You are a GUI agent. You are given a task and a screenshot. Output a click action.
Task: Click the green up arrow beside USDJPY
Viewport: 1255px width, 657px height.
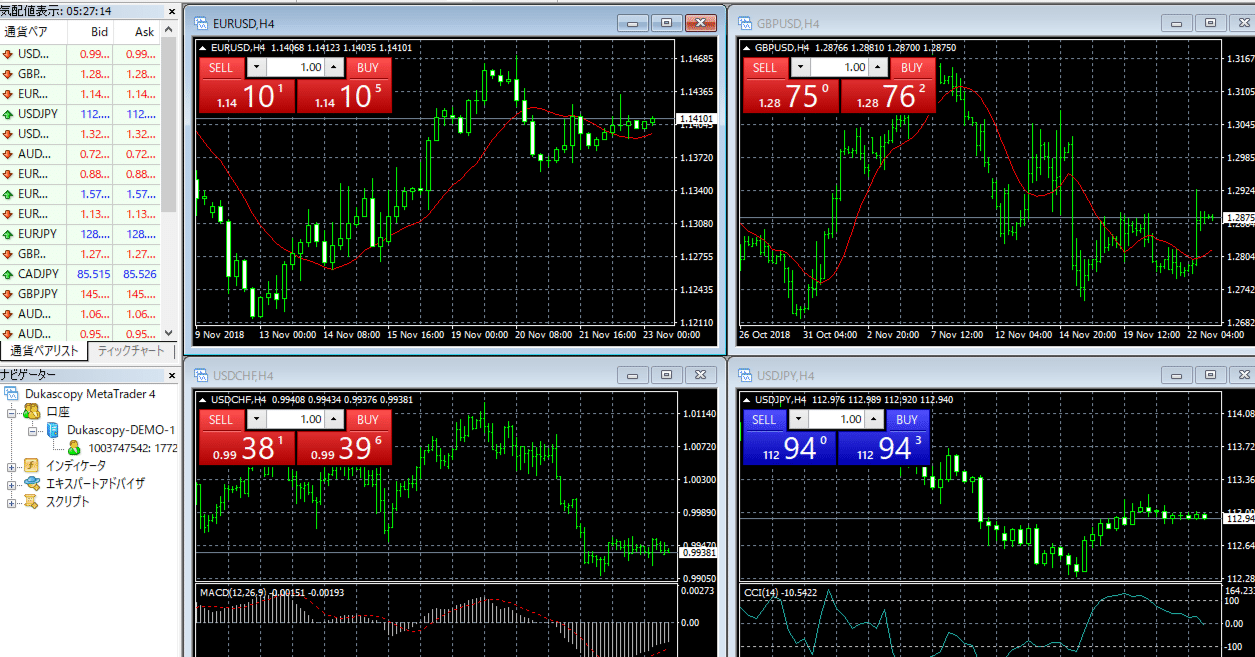(x=8, y=114)
